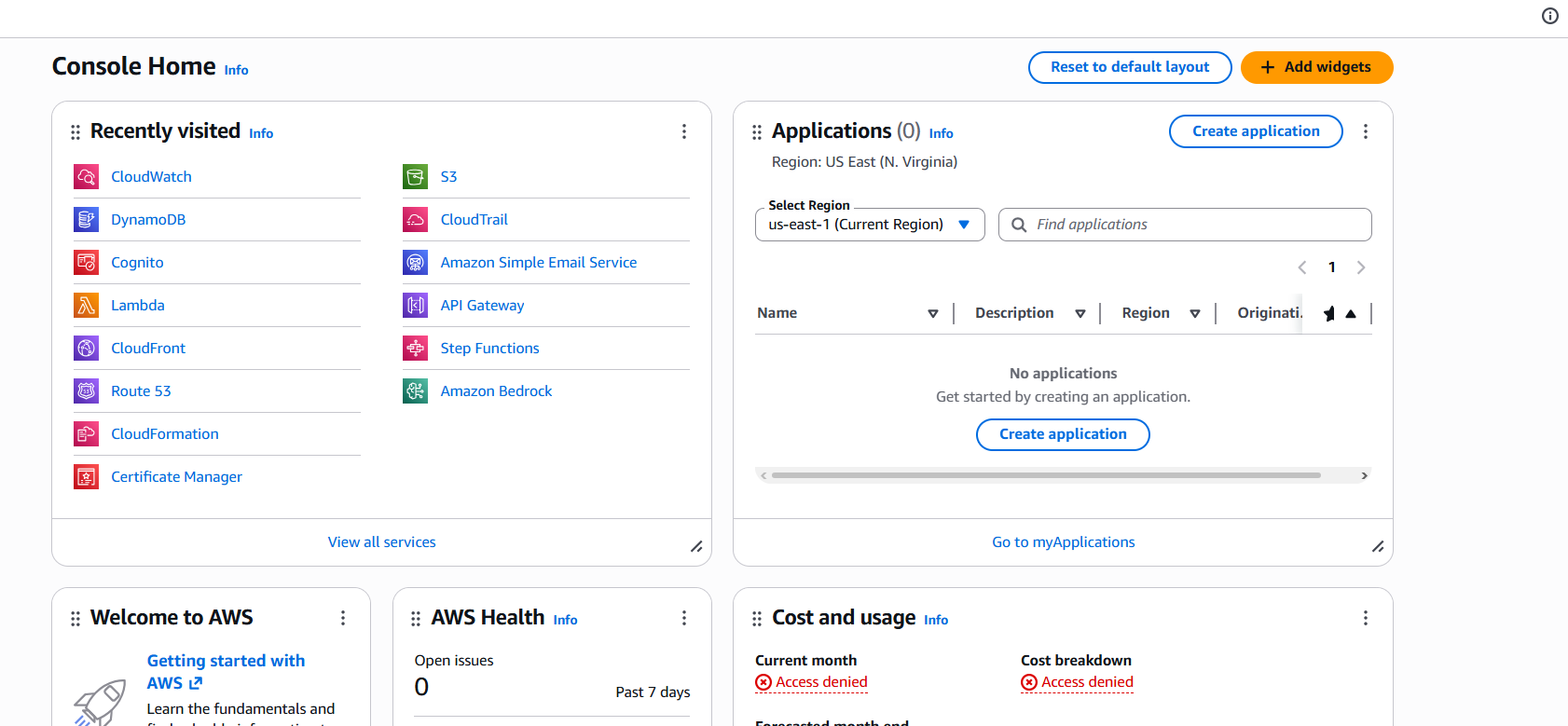Expand the Select Region dropdown
Viewport: 1568px width, 726px height.
(870, 225)
